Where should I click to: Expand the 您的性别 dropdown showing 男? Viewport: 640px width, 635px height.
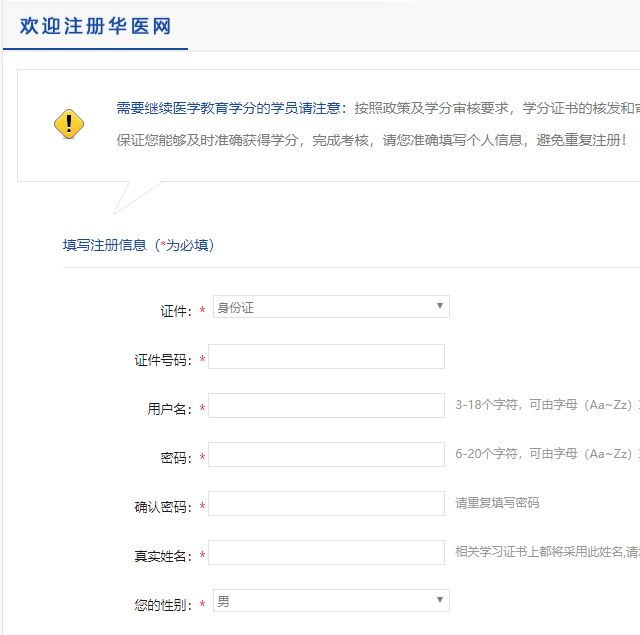(x=330, y=601)
